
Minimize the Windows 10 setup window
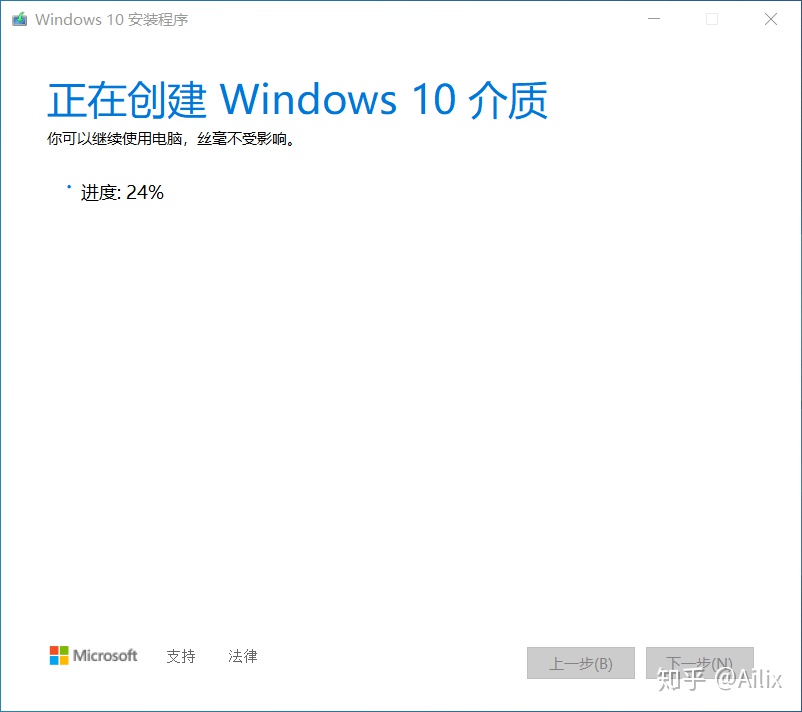(654, 19)
